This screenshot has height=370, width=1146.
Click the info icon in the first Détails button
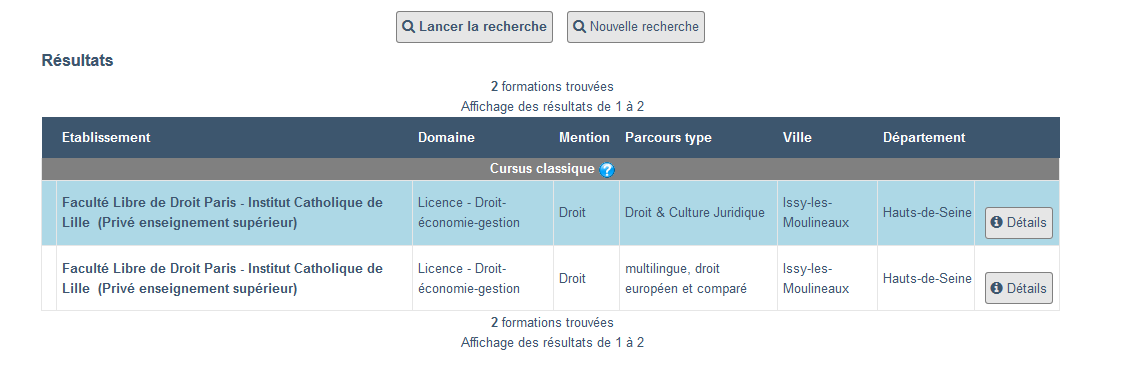click(997, 222)
